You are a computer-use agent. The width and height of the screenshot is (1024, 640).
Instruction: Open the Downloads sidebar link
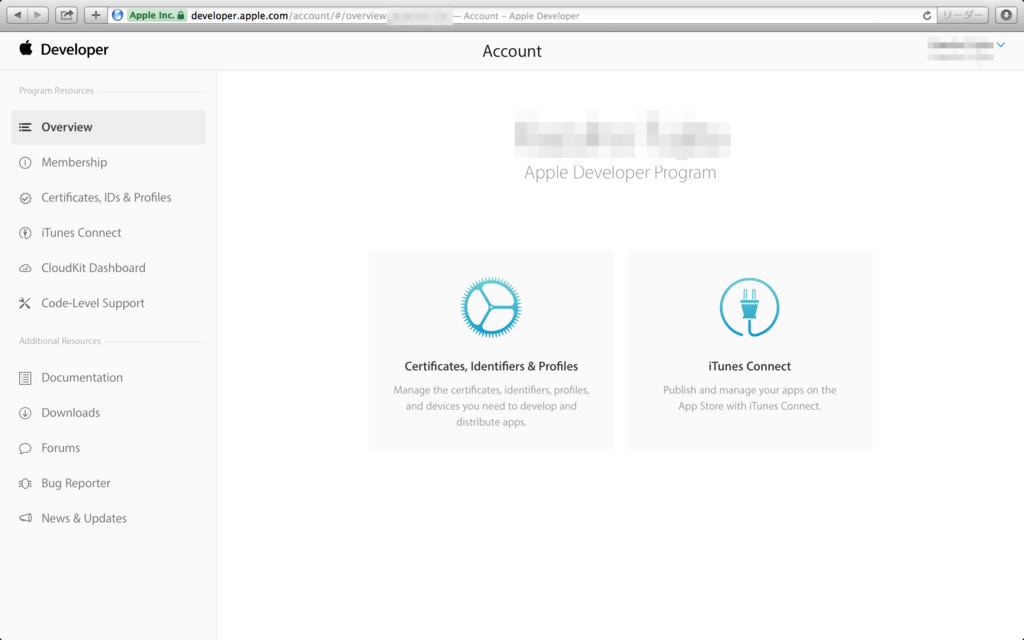[x=71, y=413]
